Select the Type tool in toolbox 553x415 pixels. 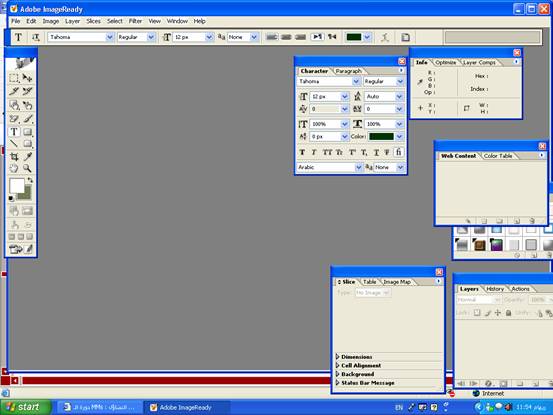(x=14, y=132)
